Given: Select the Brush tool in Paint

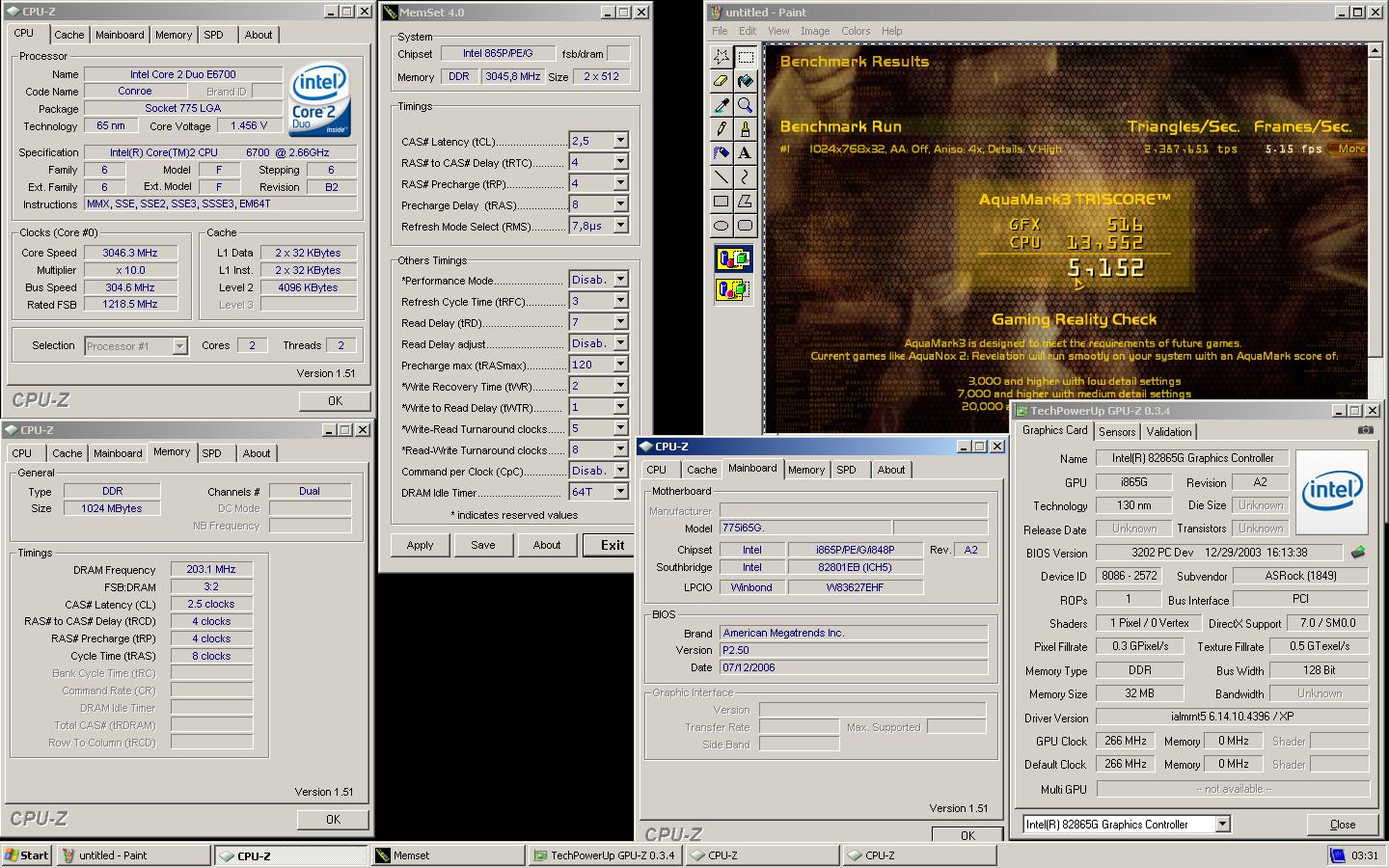Looking at the screenshot, I should (745, 128).
